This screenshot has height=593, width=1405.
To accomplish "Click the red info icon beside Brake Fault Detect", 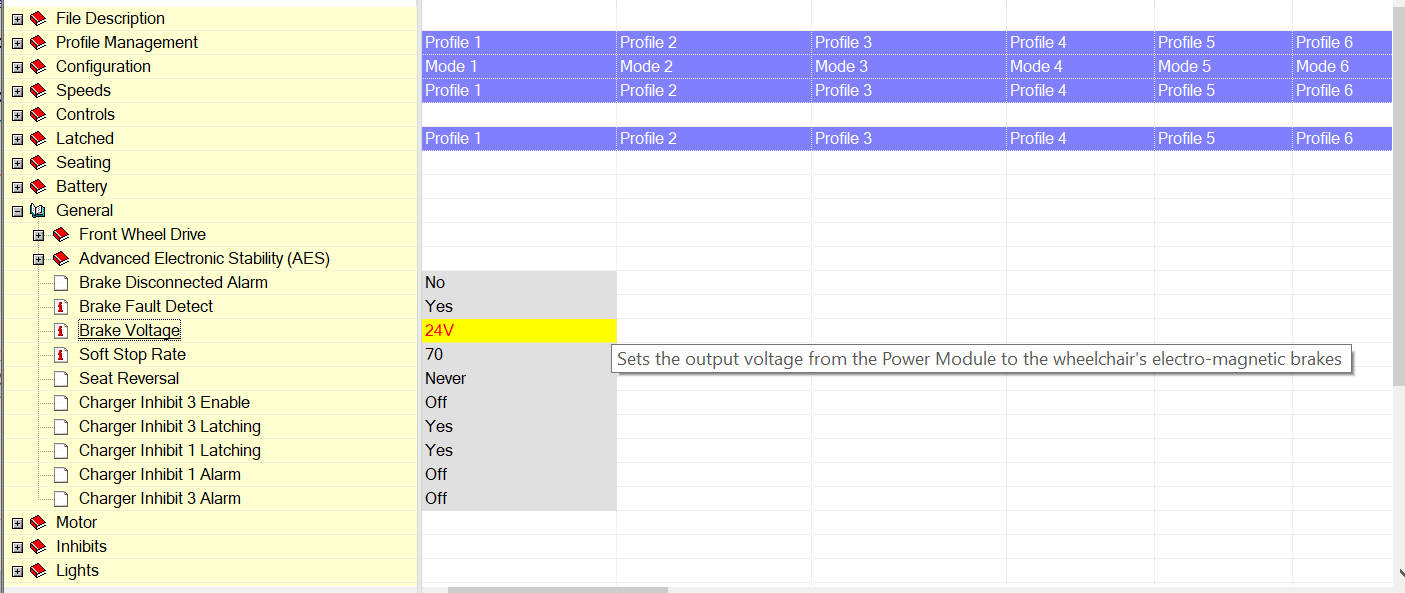I will [61, 307].
